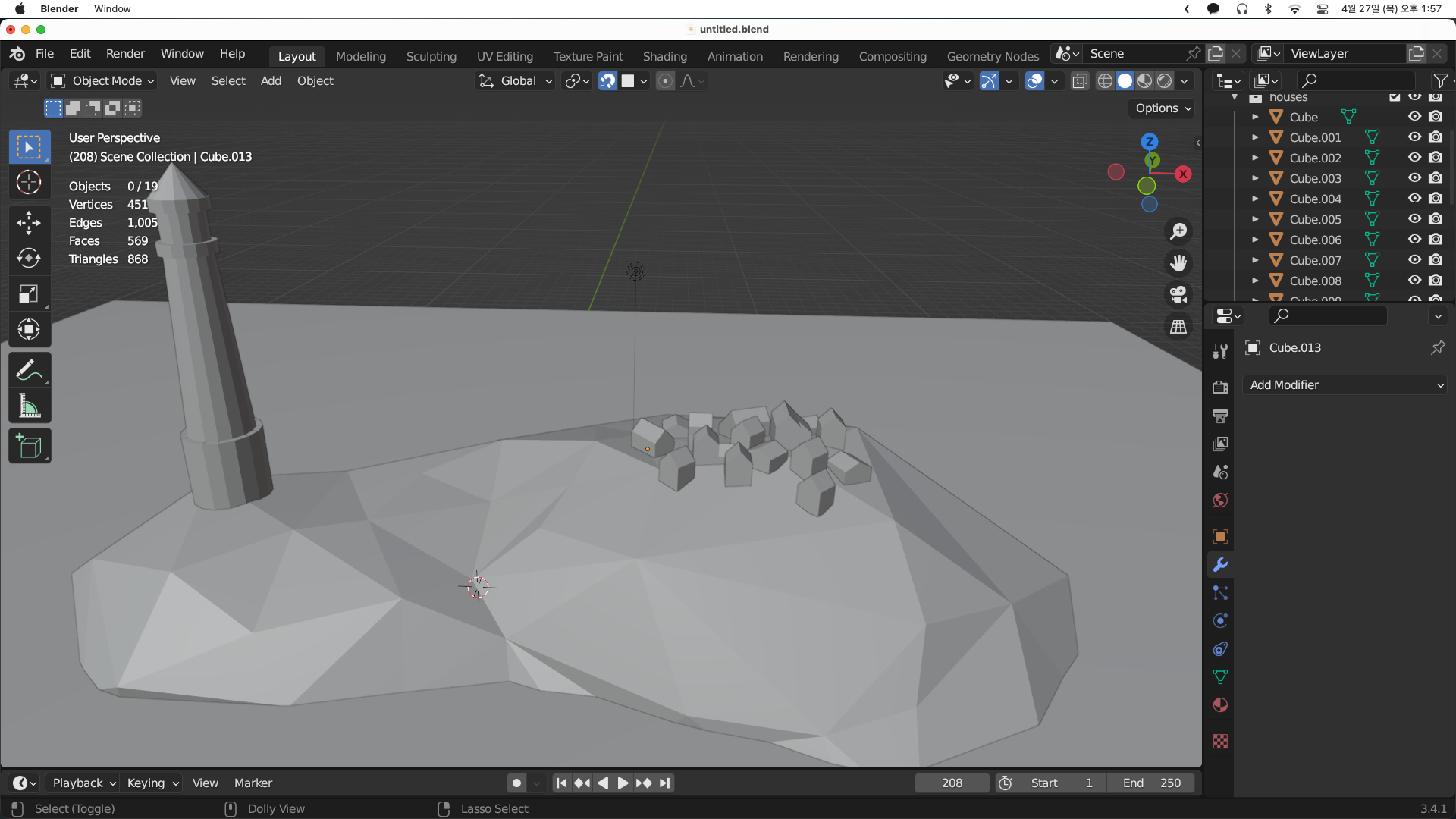
Task: Click the pan view hand icon
Action: tap(1178, 263)
